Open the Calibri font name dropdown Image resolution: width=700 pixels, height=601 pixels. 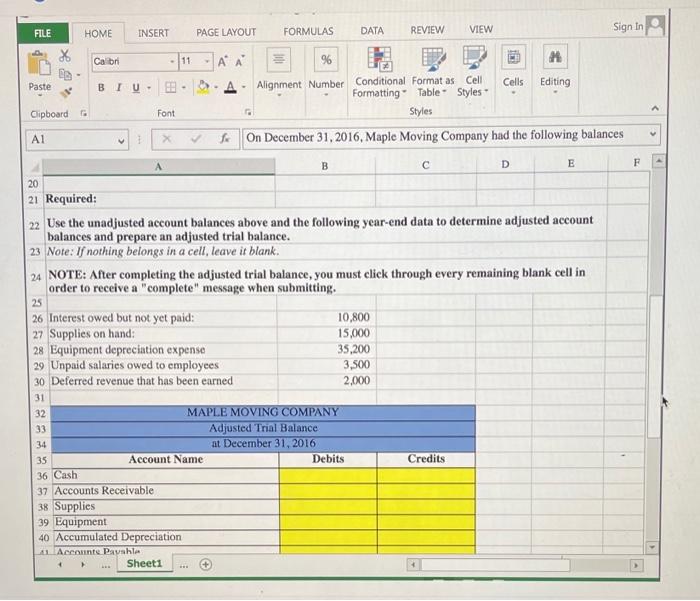172,61
